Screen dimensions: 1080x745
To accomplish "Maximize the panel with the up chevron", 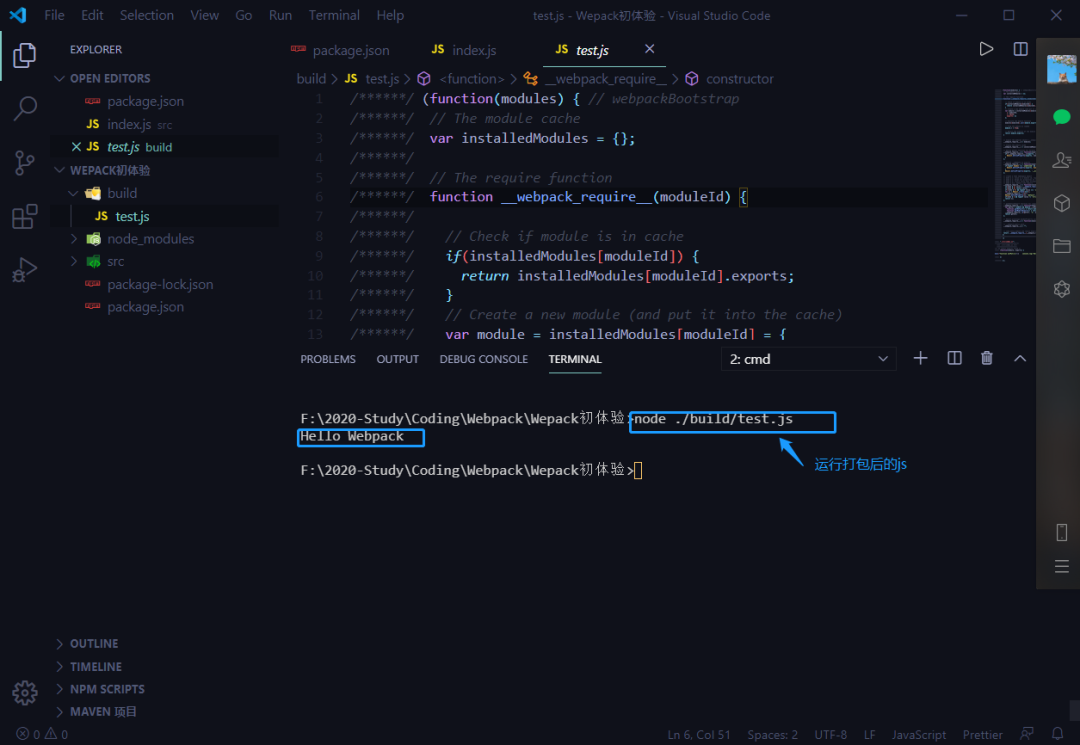I will (1020, 358).
